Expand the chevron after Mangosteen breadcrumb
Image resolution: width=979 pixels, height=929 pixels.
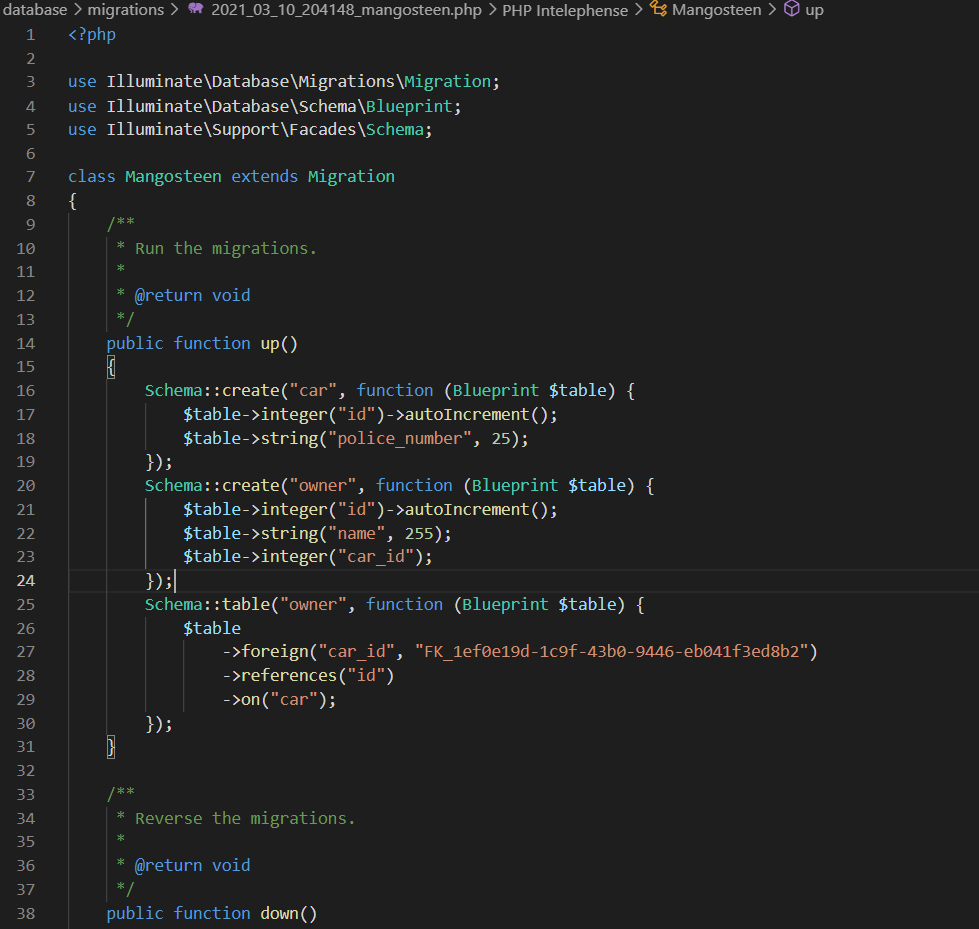(x=772, y=9)
